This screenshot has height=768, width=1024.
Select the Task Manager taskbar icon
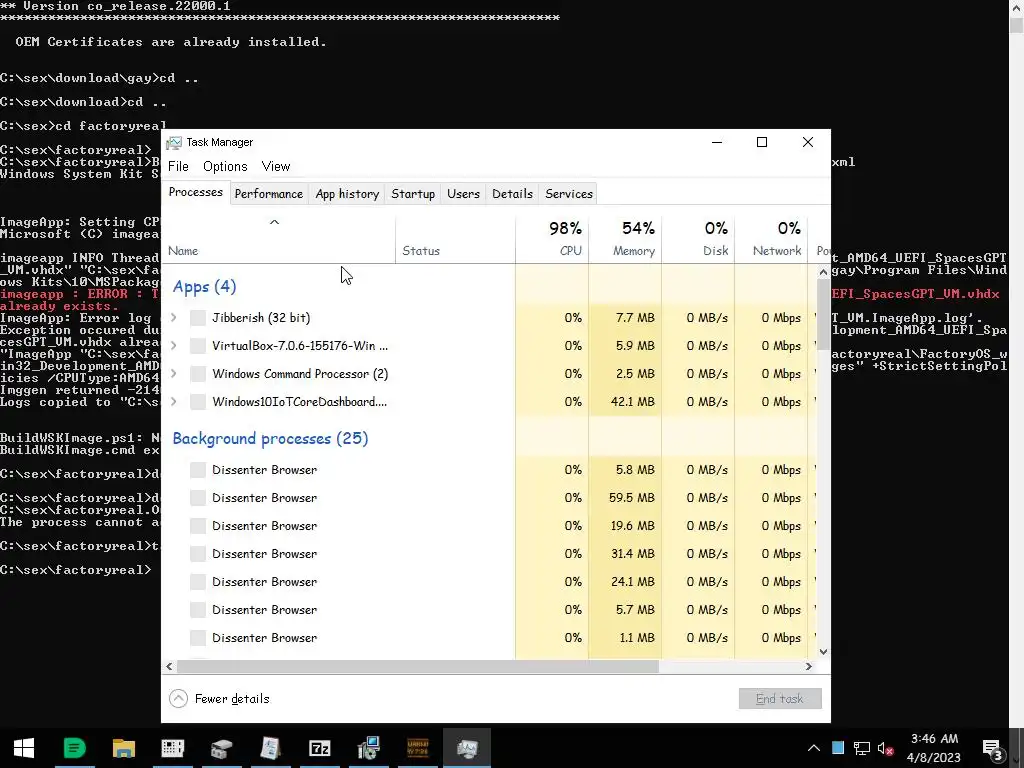(467, 748)
